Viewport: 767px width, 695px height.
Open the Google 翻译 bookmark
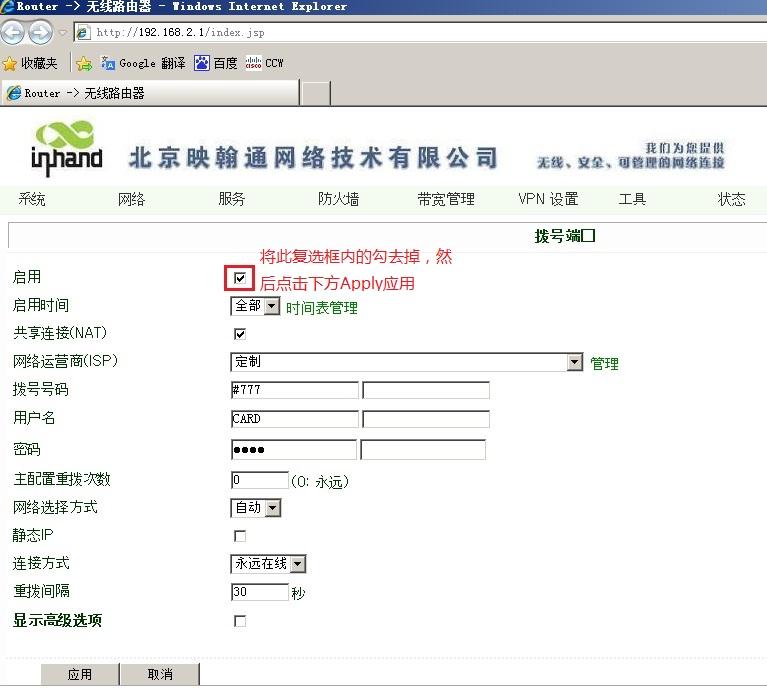coord(143,63)
